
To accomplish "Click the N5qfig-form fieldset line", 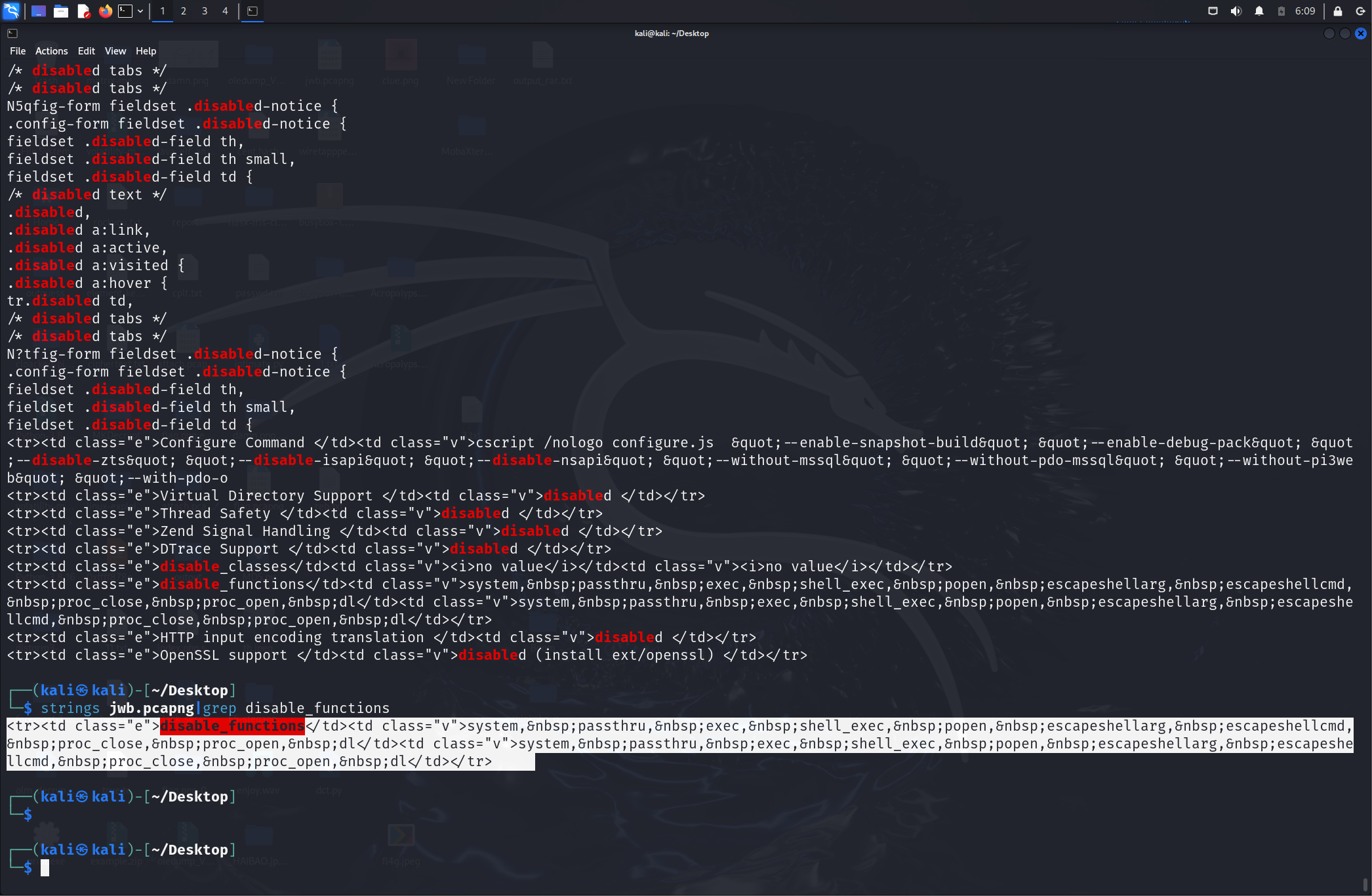I will coord(172,106).
